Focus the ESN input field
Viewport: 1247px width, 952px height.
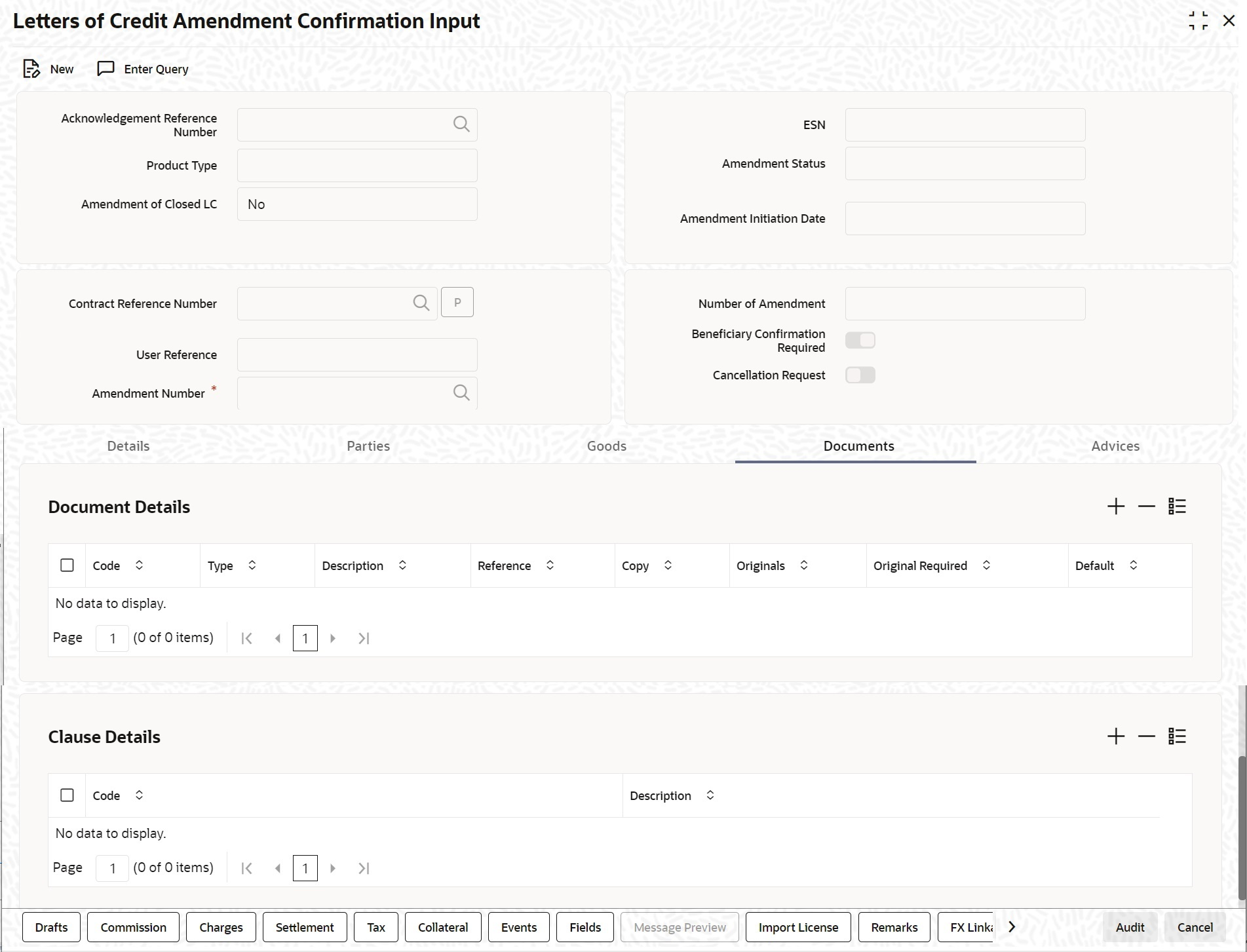pos(965,124)
